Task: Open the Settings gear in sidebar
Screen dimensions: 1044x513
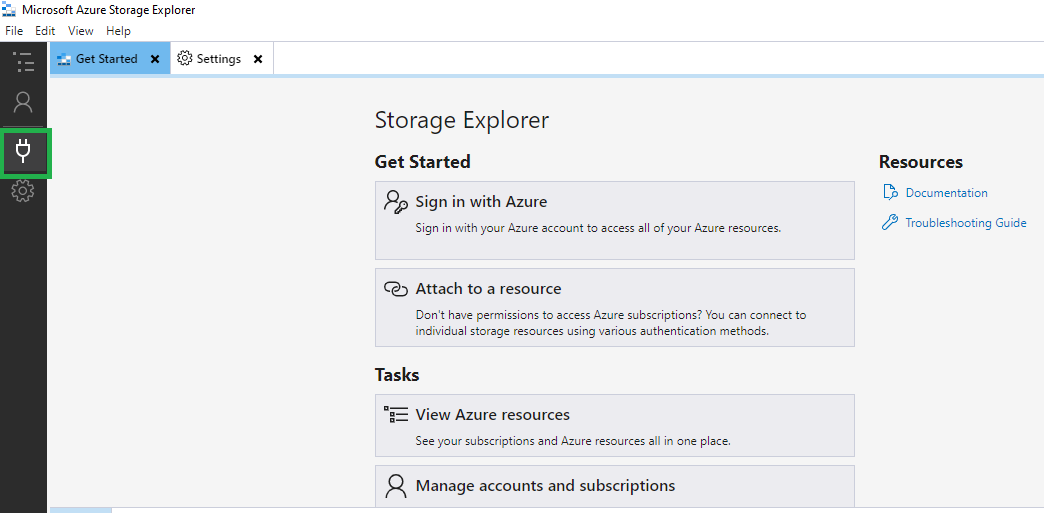Action: pyautogui.click(x=23, y=191)
